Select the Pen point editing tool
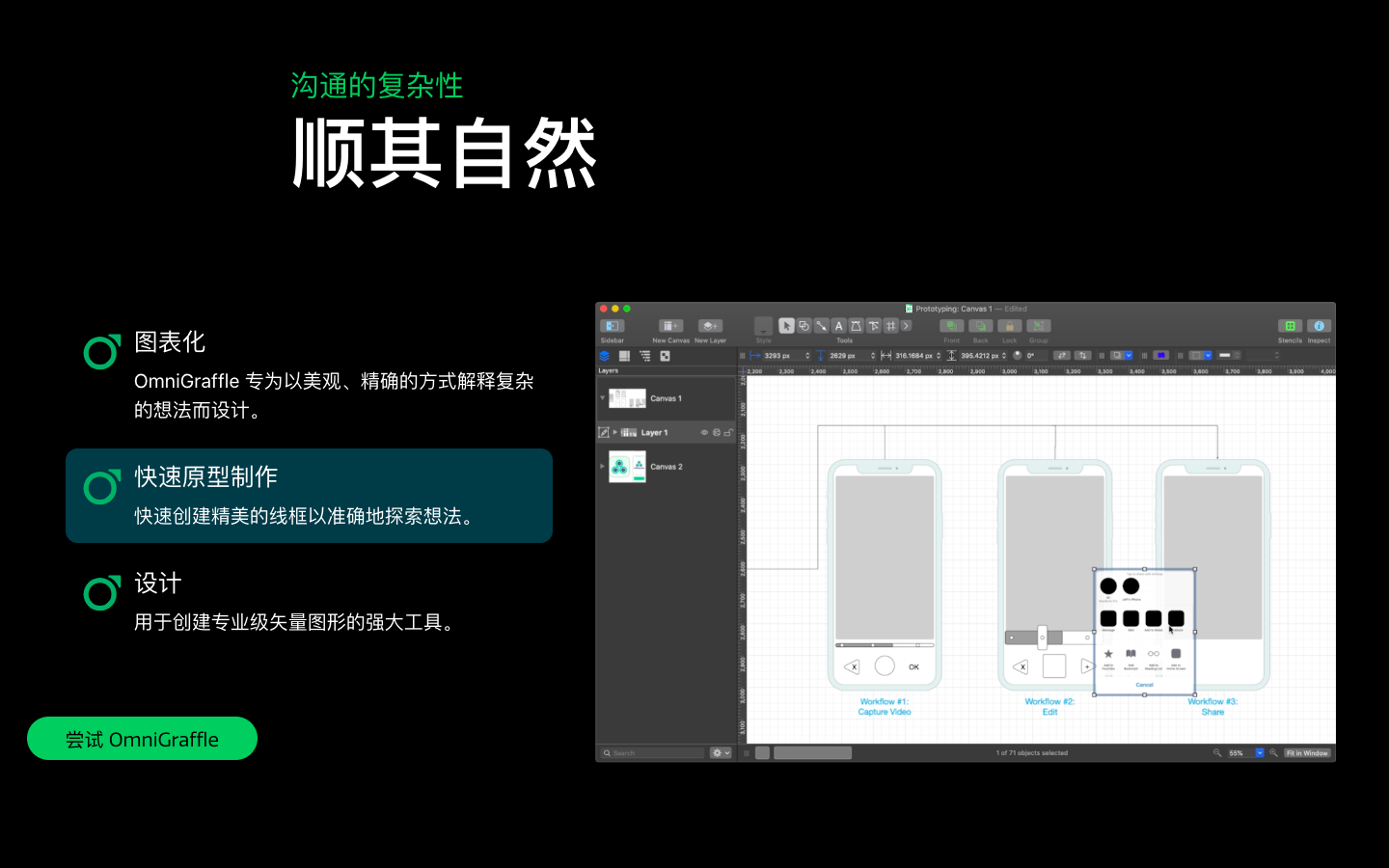The width and height of the screenshot is (1389, 868). click(x=874, y=325)
